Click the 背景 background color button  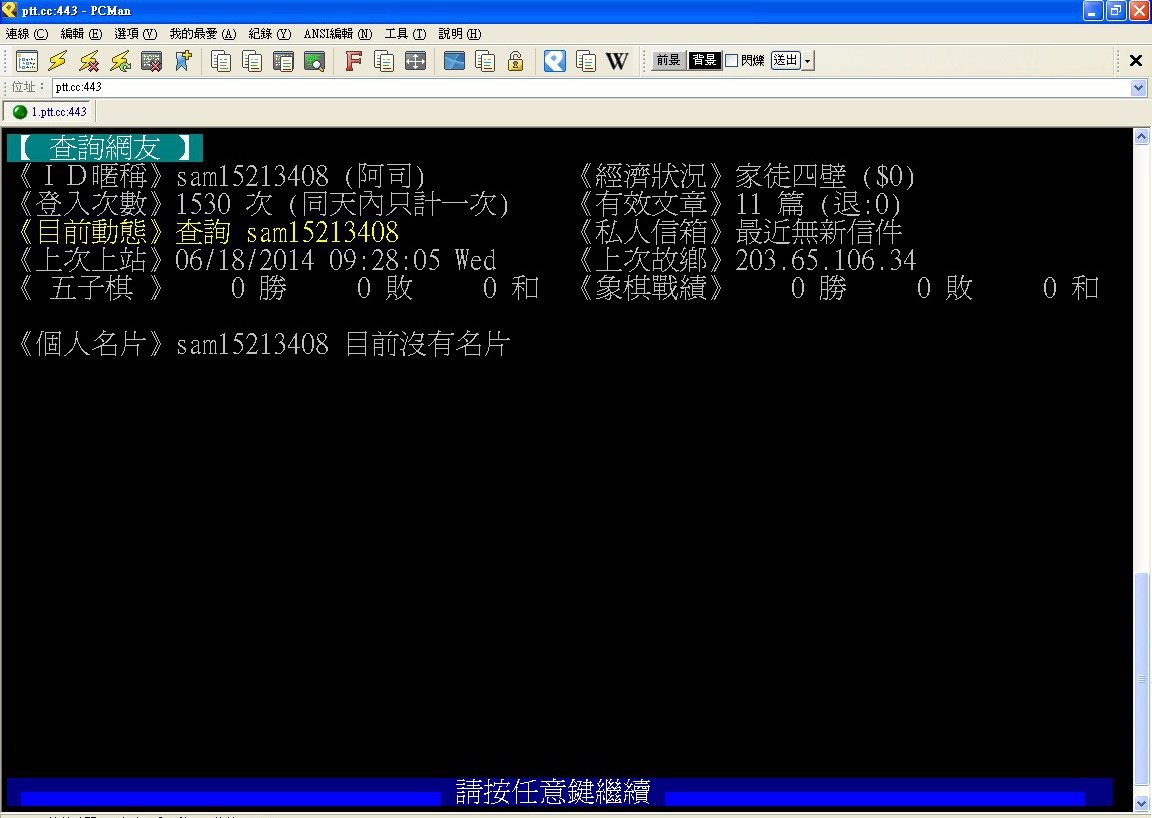(704, 60)
